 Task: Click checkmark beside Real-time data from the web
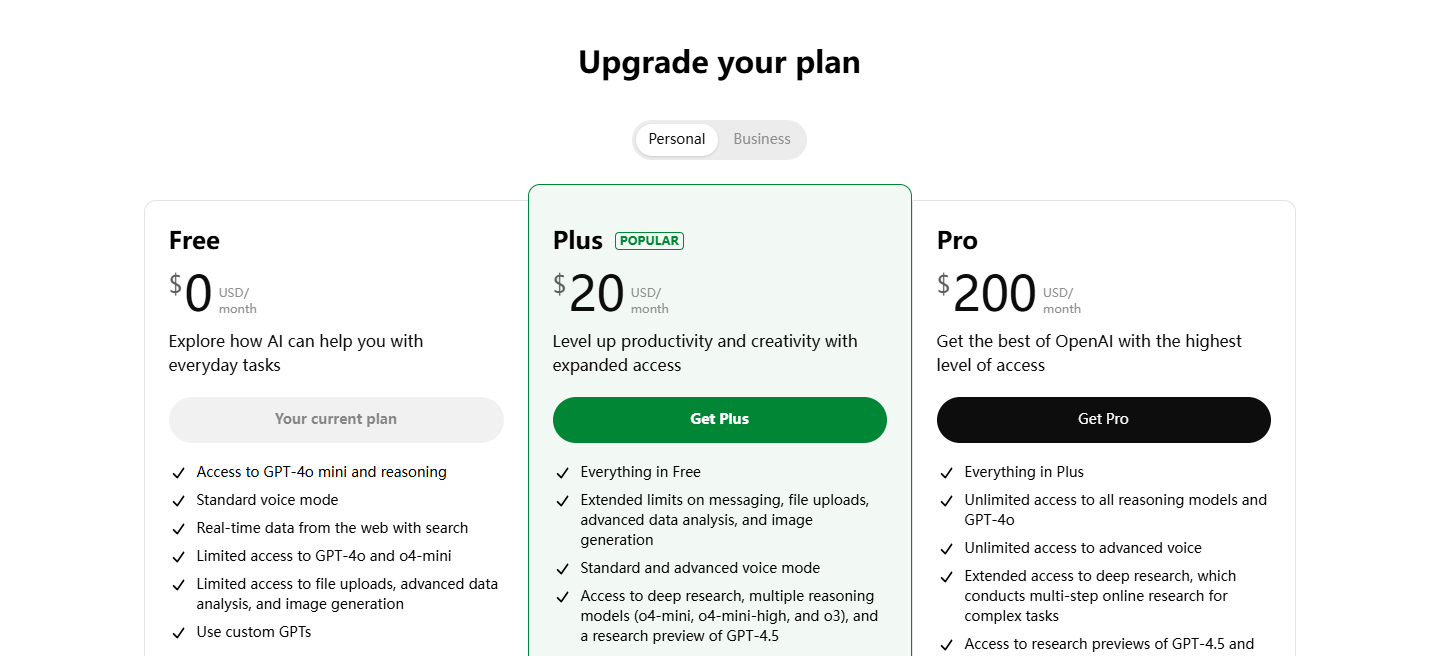178,529
